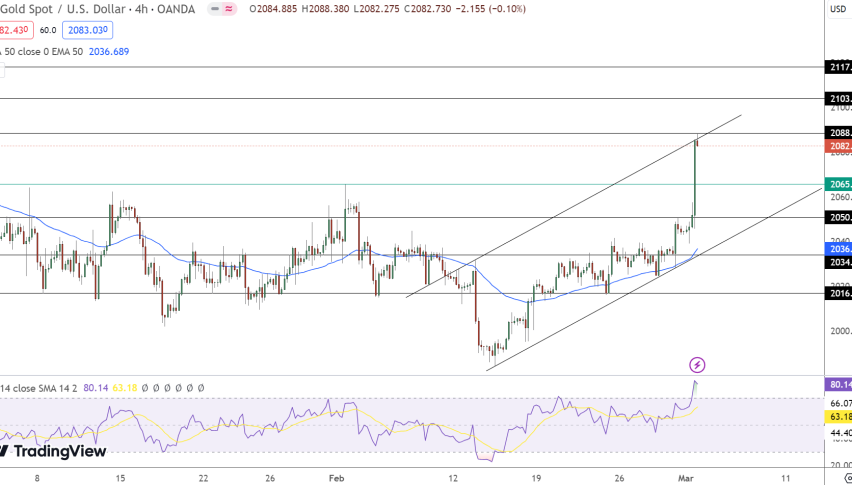Click the '22' date label on time axis
852x485 pixels.
point(203,478)
